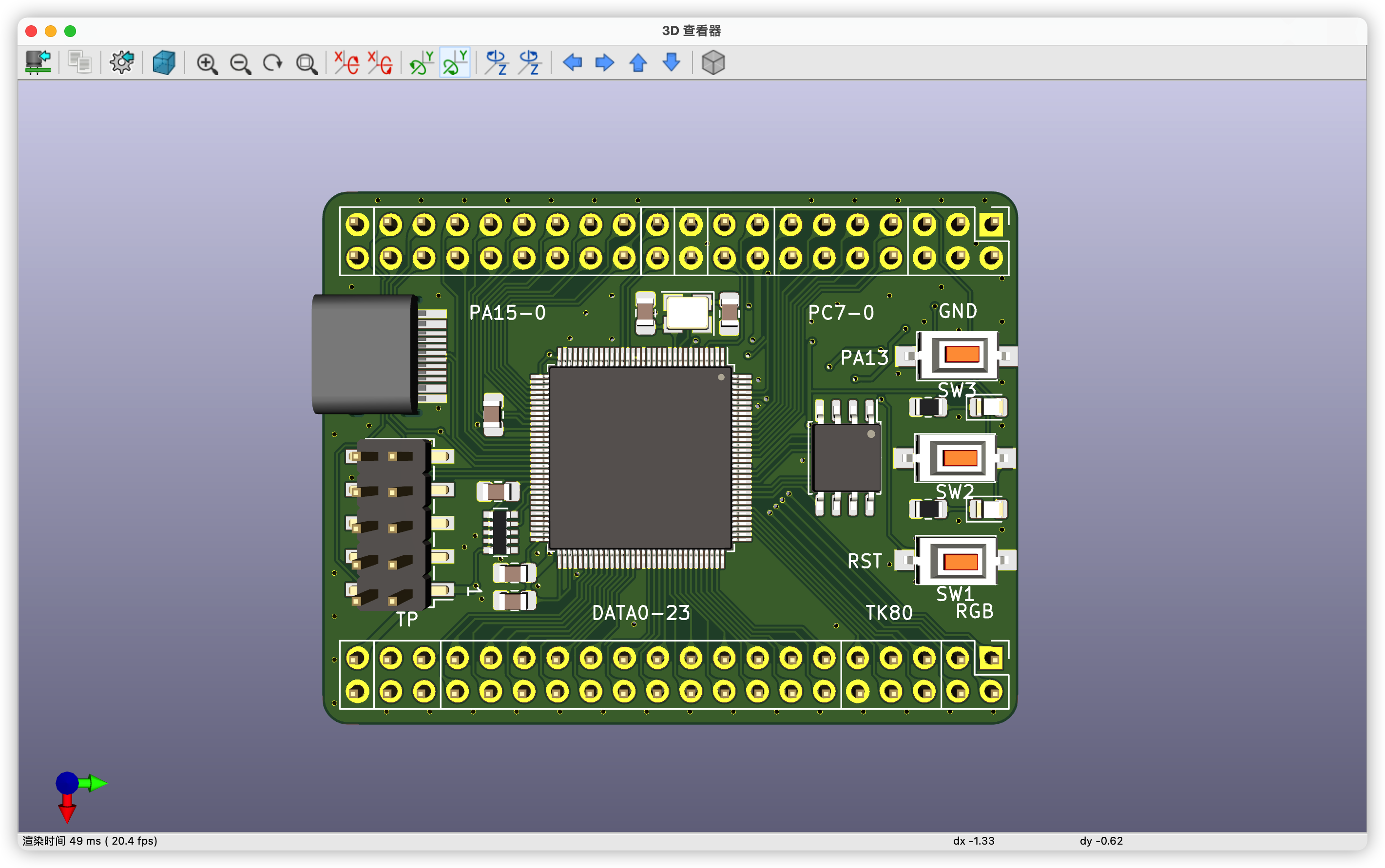Image resolution: width=1385 pixels, height=868 pixels.
Task: Rotate X counterclockwise
Action: click(380, 62)
